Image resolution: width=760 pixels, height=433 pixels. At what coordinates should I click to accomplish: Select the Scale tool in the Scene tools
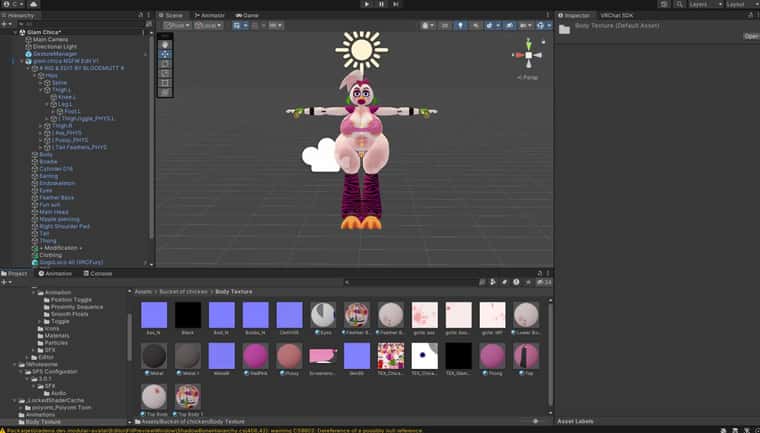[x=165, y=73]
